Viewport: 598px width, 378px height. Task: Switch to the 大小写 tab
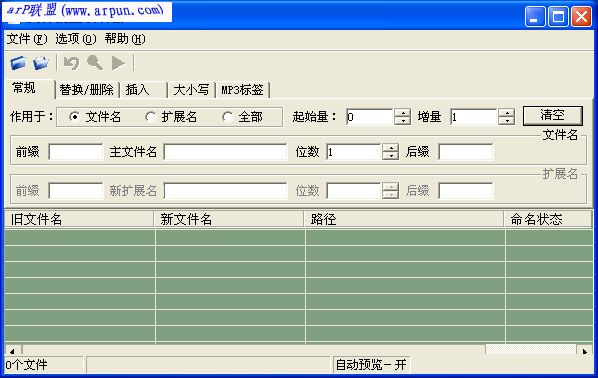(191, 90)
